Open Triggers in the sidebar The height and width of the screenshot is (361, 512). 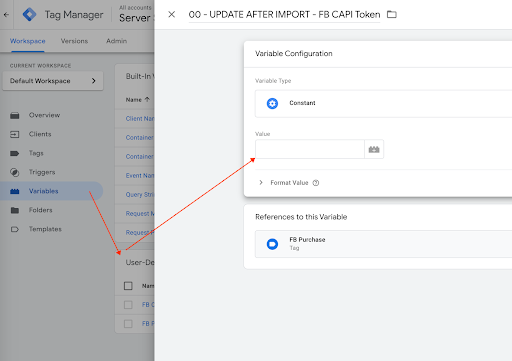coord(42,172)
